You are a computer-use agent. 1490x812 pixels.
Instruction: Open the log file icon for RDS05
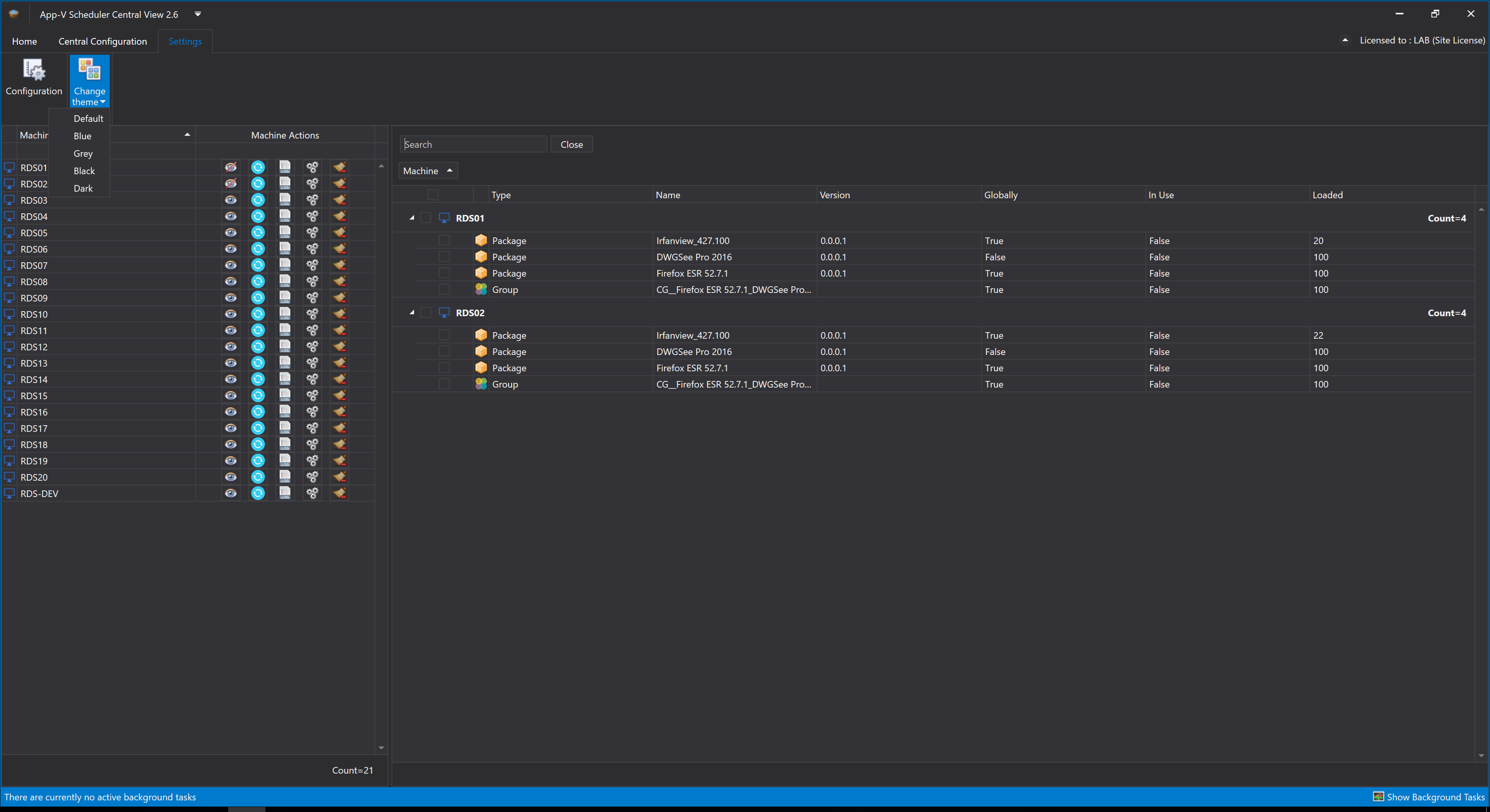(284, 232)
